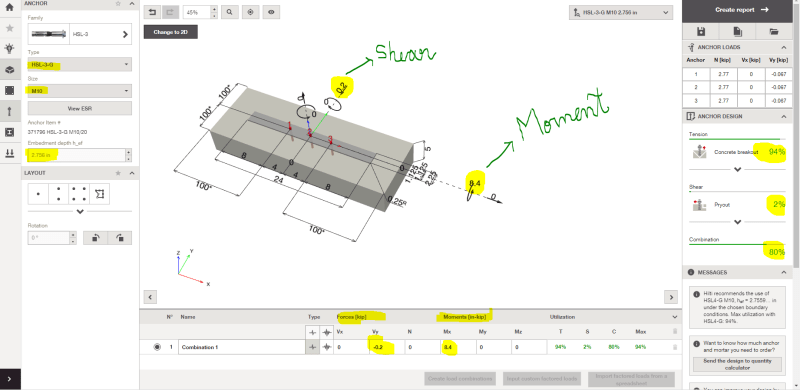800x390 pixels.
Task: Select the two-anchor layout
Action: [x=58, y=194]
